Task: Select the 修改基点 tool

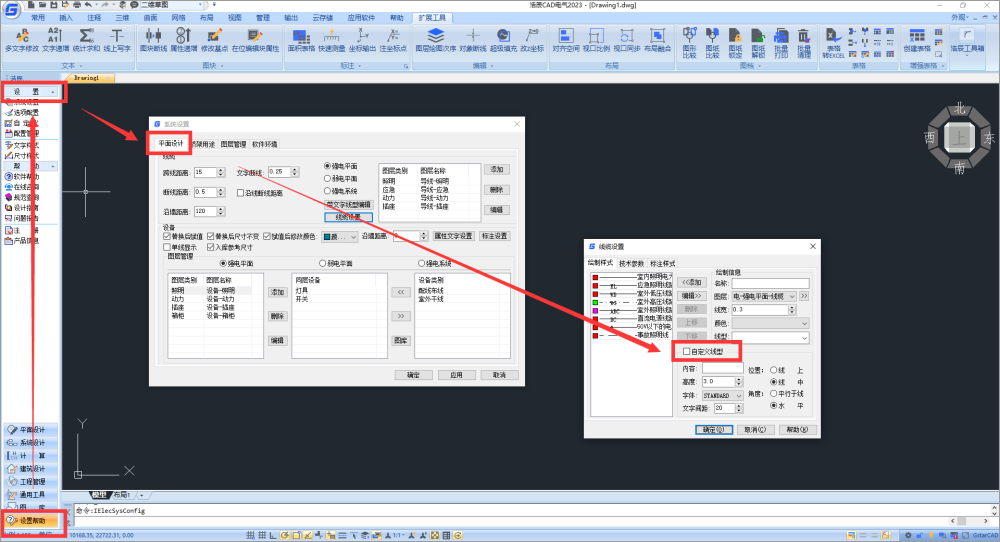Action: 214,40
